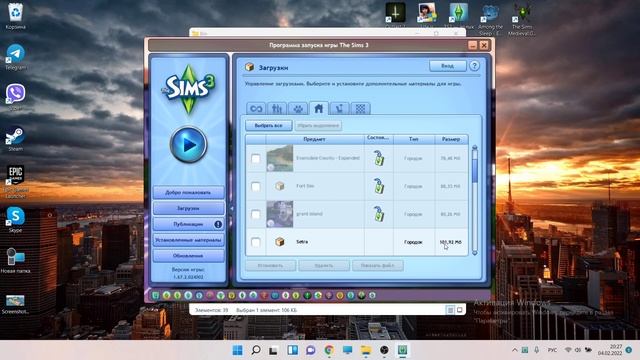Screen dimensions: 640x360
Task: Show hidden tray icons chevron
Action: click(514, 350)
